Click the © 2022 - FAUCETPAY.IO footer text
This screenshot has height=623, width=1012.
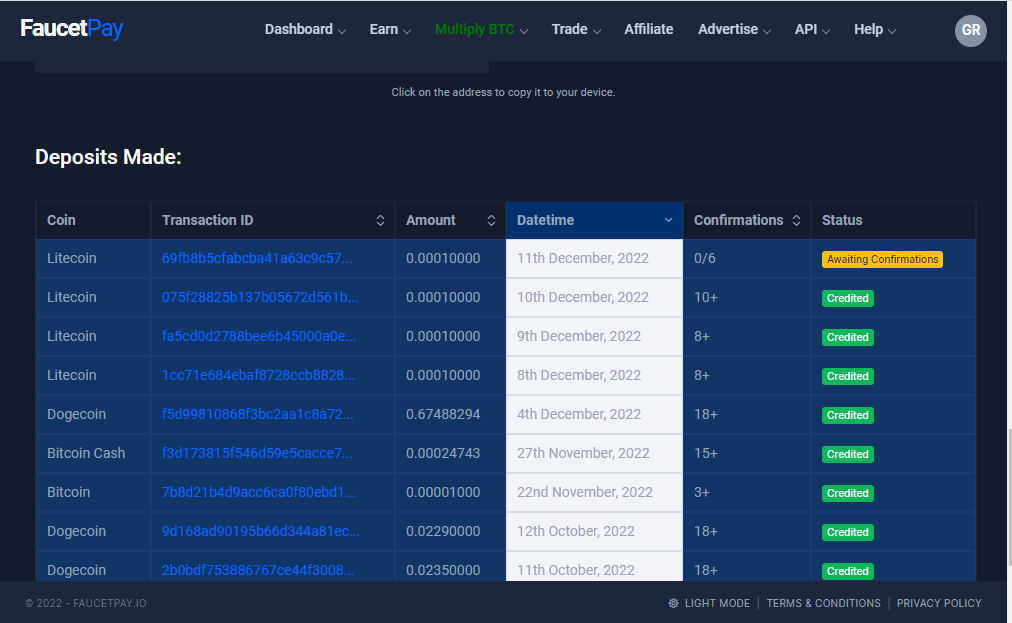click(x=86, y=603)
